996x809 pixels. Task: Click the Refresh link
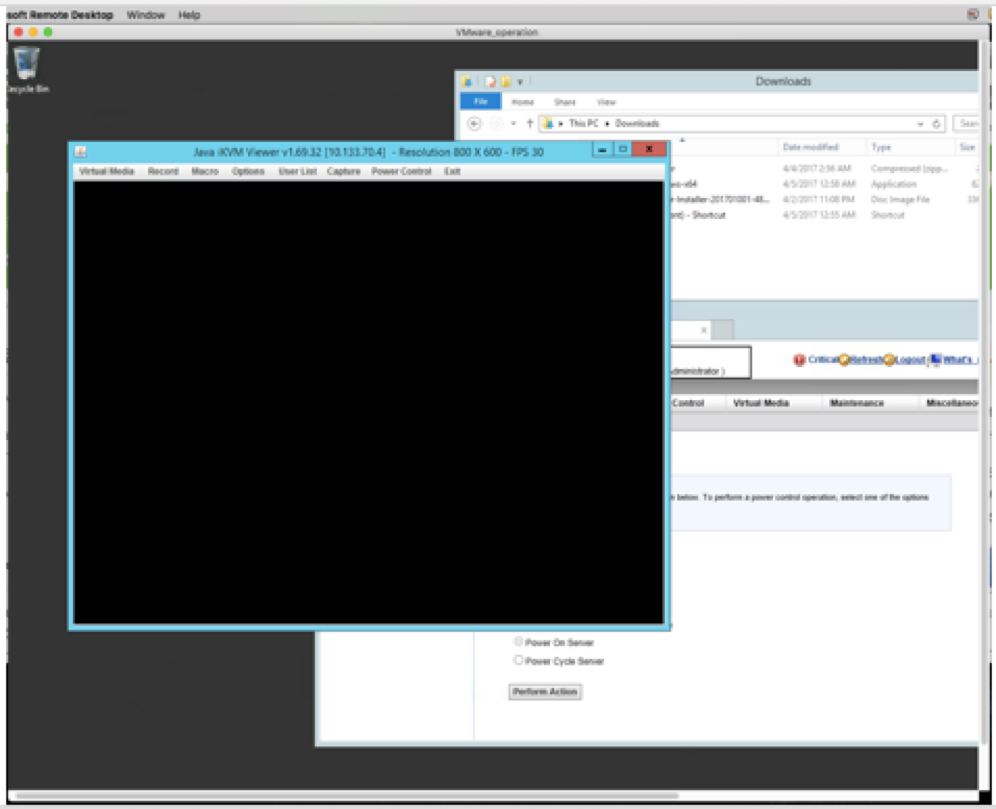[866, 359]
